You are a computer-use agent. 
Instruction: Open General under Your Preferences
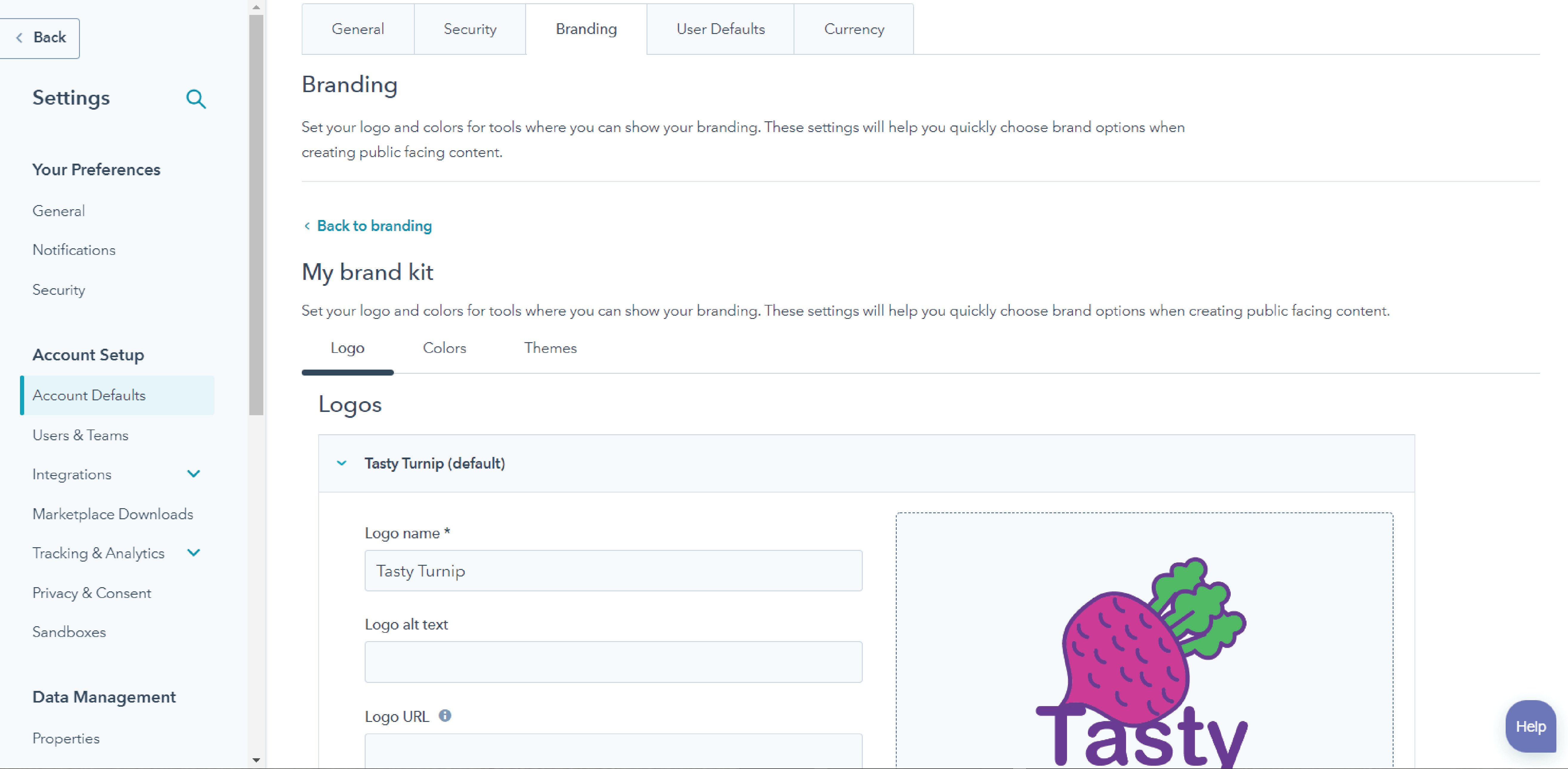tap(58, 211)
